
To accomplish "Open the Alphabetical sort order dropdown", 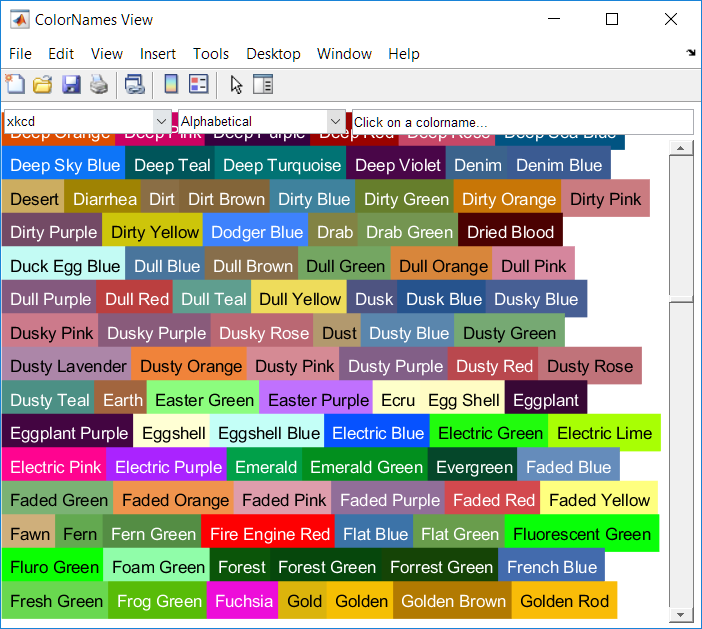I will coord(334,121).
